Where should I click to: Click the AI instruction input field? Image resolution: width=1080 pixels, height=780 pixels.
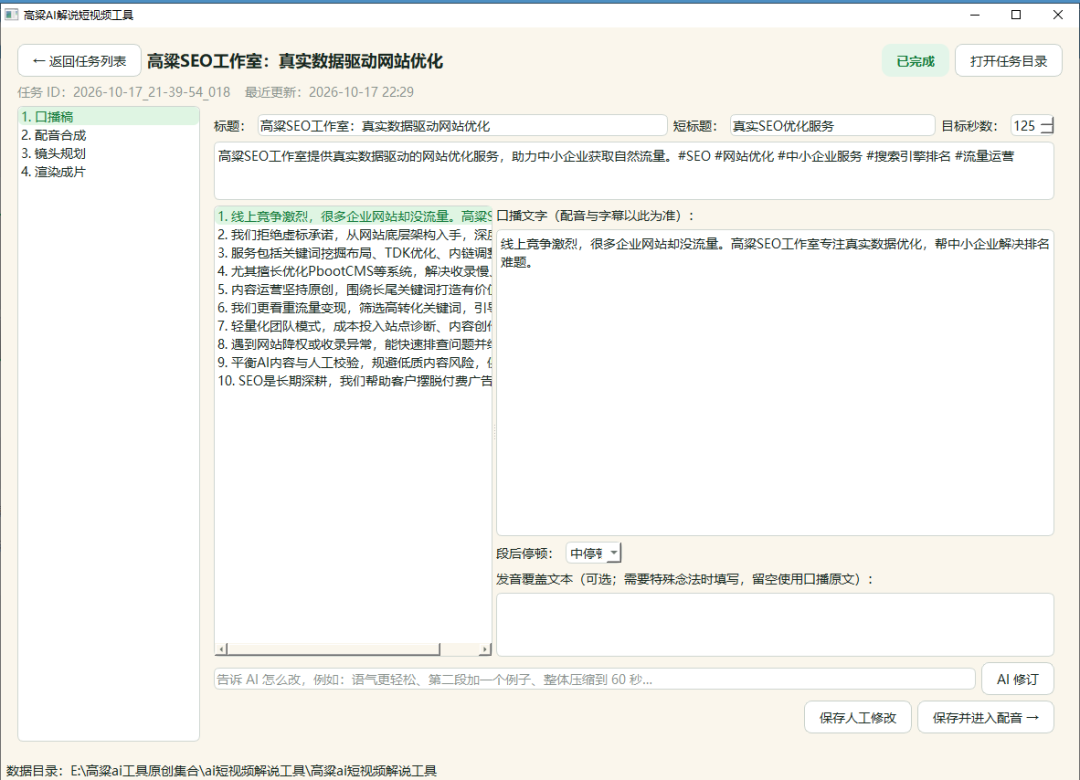click(x=594, y=679)
